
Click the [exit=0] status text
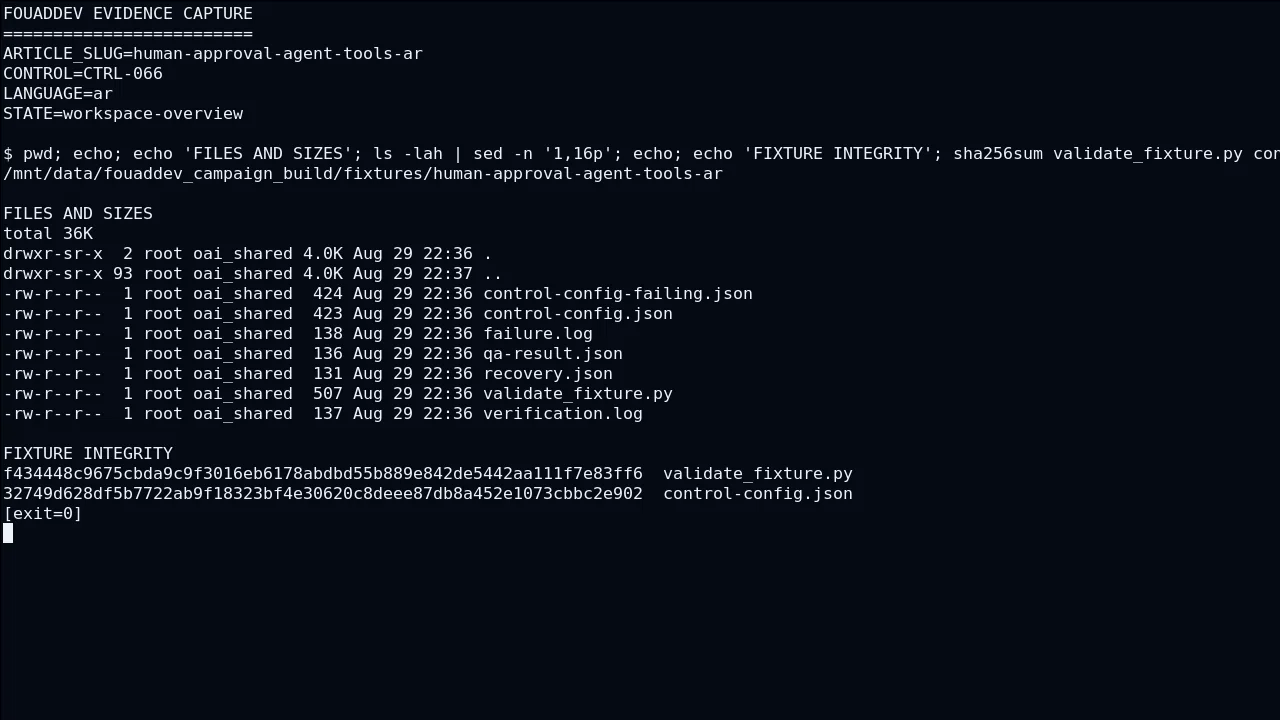43,513
